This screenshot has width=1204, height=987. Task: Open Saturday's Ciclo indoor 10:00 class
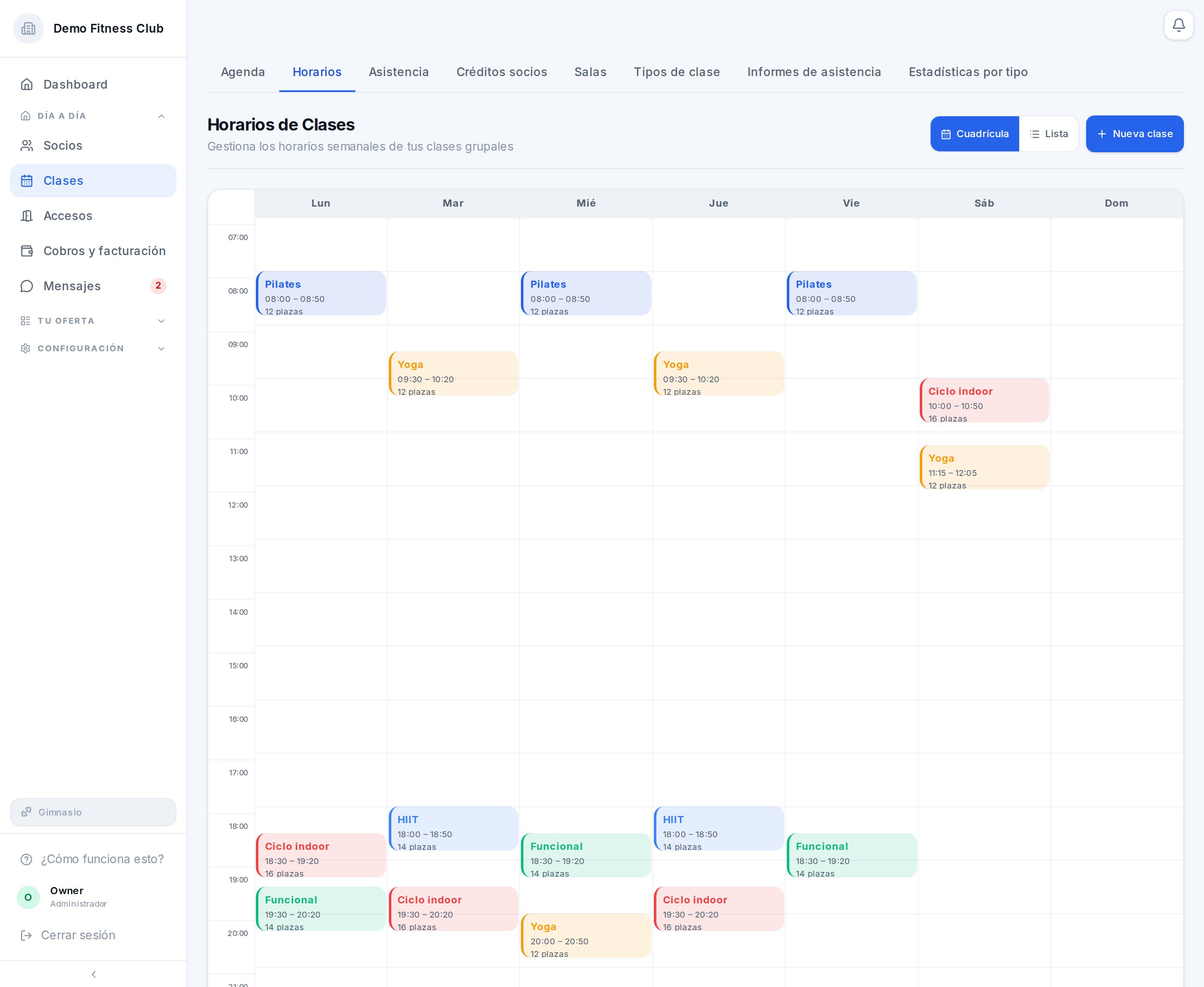[984, 400]
